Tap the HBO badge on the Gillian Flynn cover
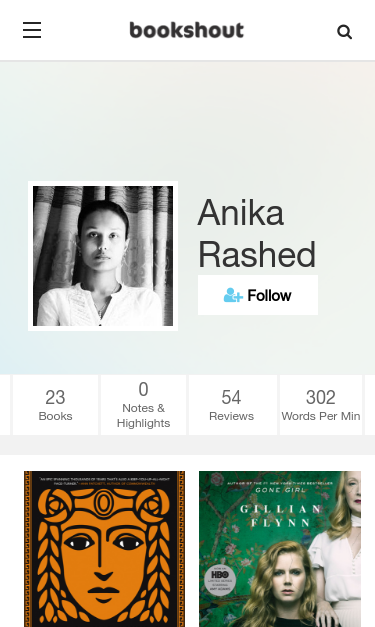Image resolution: width=375 pixels, height=627 pixels. pos(220,579)
